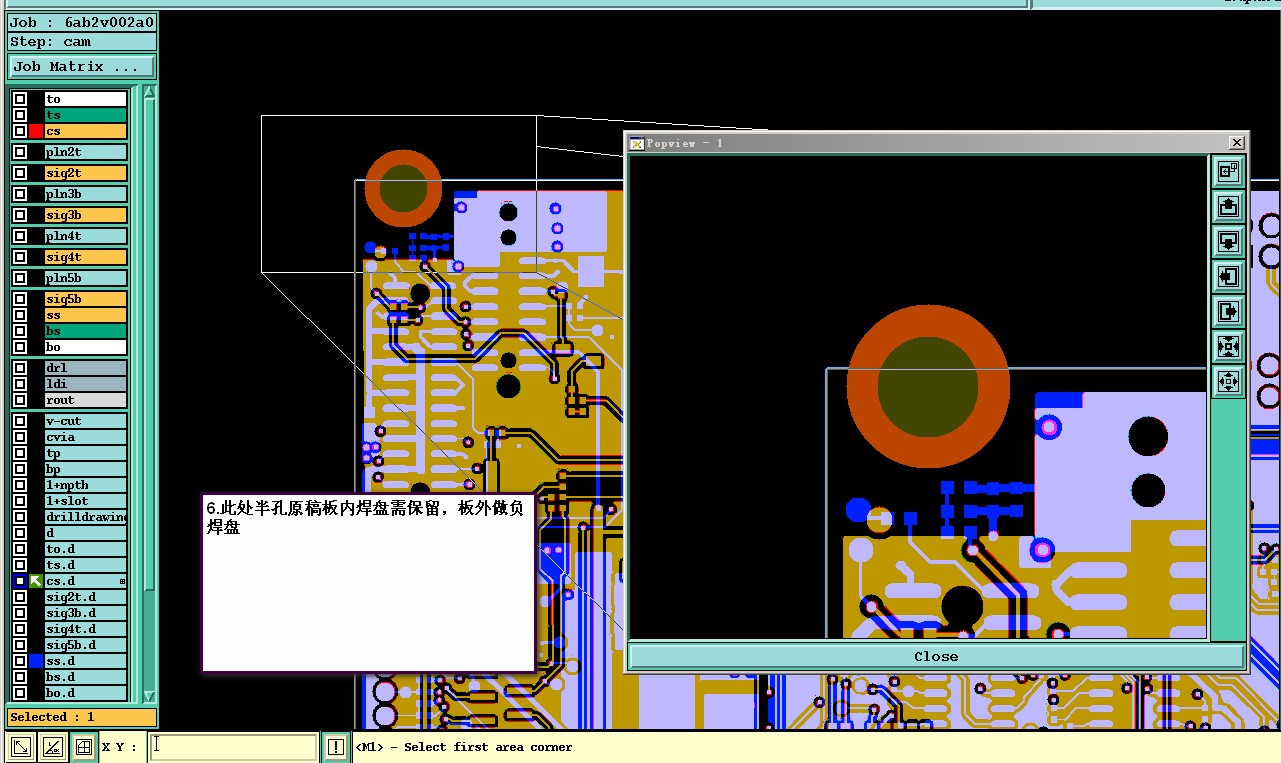Click the blue color swatch on ss.d layer
Screen dimensions: 1281x763
click(36, 661)
